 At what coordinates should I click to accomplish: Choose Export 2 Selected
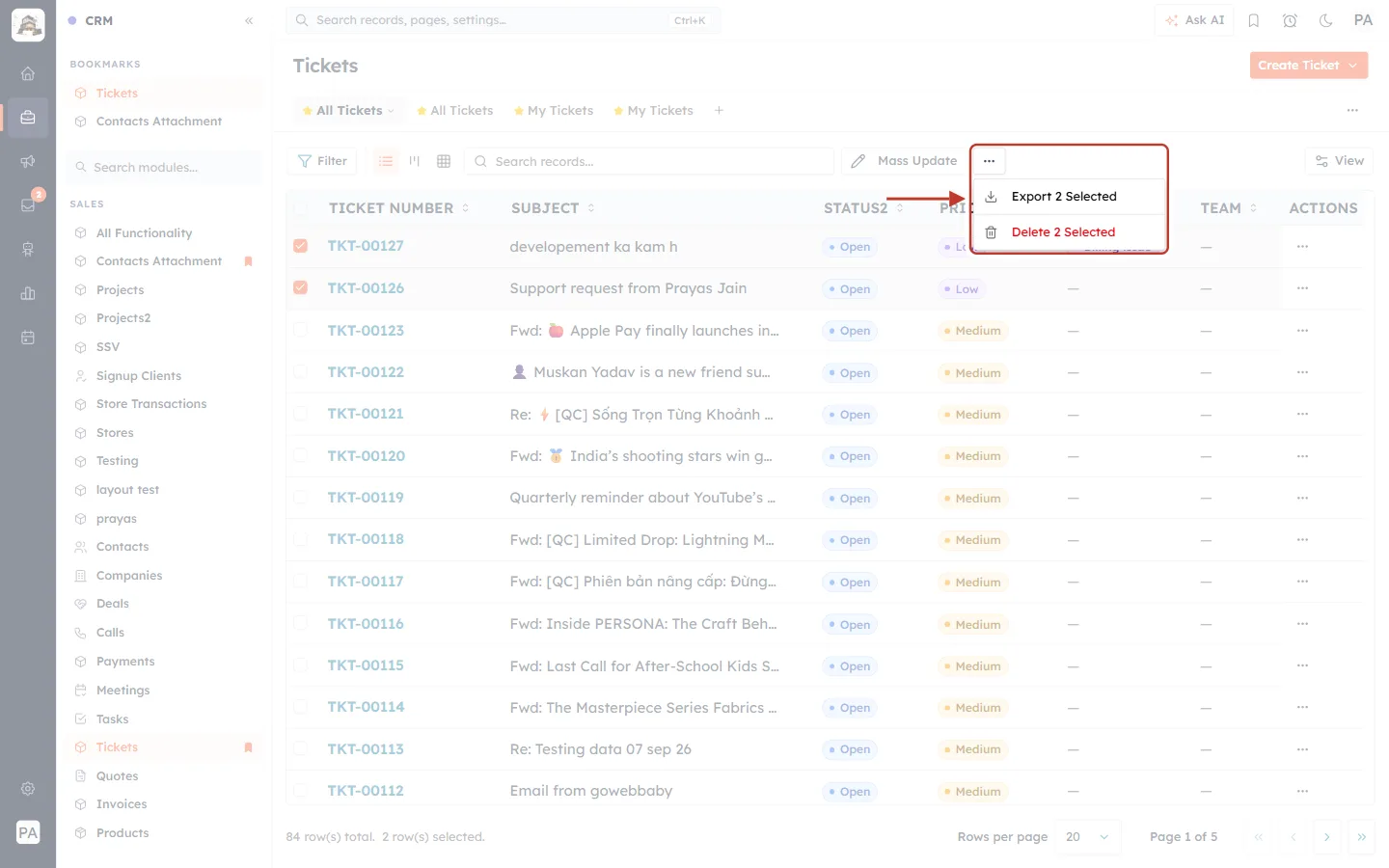pos(1070,197)
